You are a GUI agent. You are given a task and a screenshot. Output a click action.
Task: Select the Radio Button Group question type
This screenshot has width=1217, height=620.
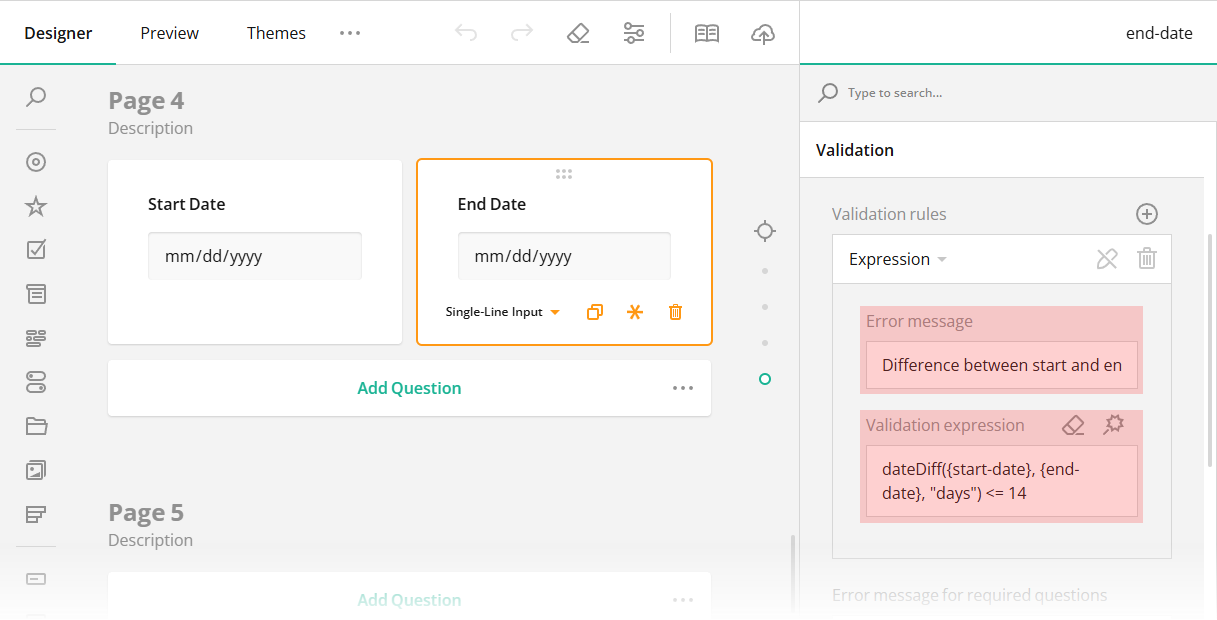[35, 161]
